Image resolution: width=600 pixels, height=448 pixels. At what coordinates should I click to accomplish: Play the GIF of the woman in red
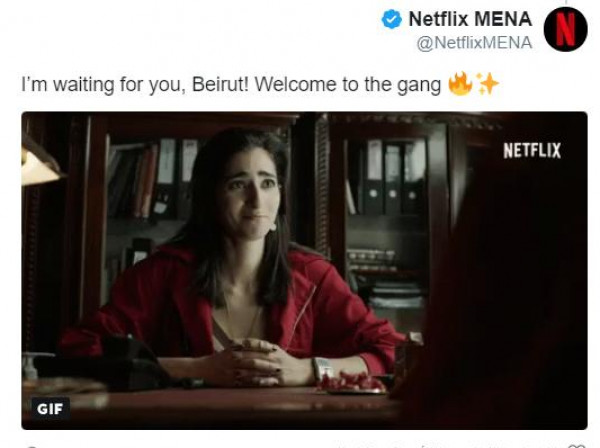coord(304,270)
